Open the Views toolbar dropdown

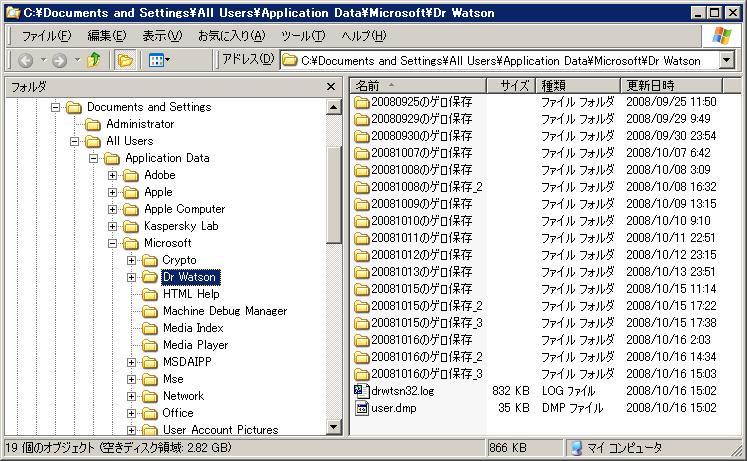159,60
